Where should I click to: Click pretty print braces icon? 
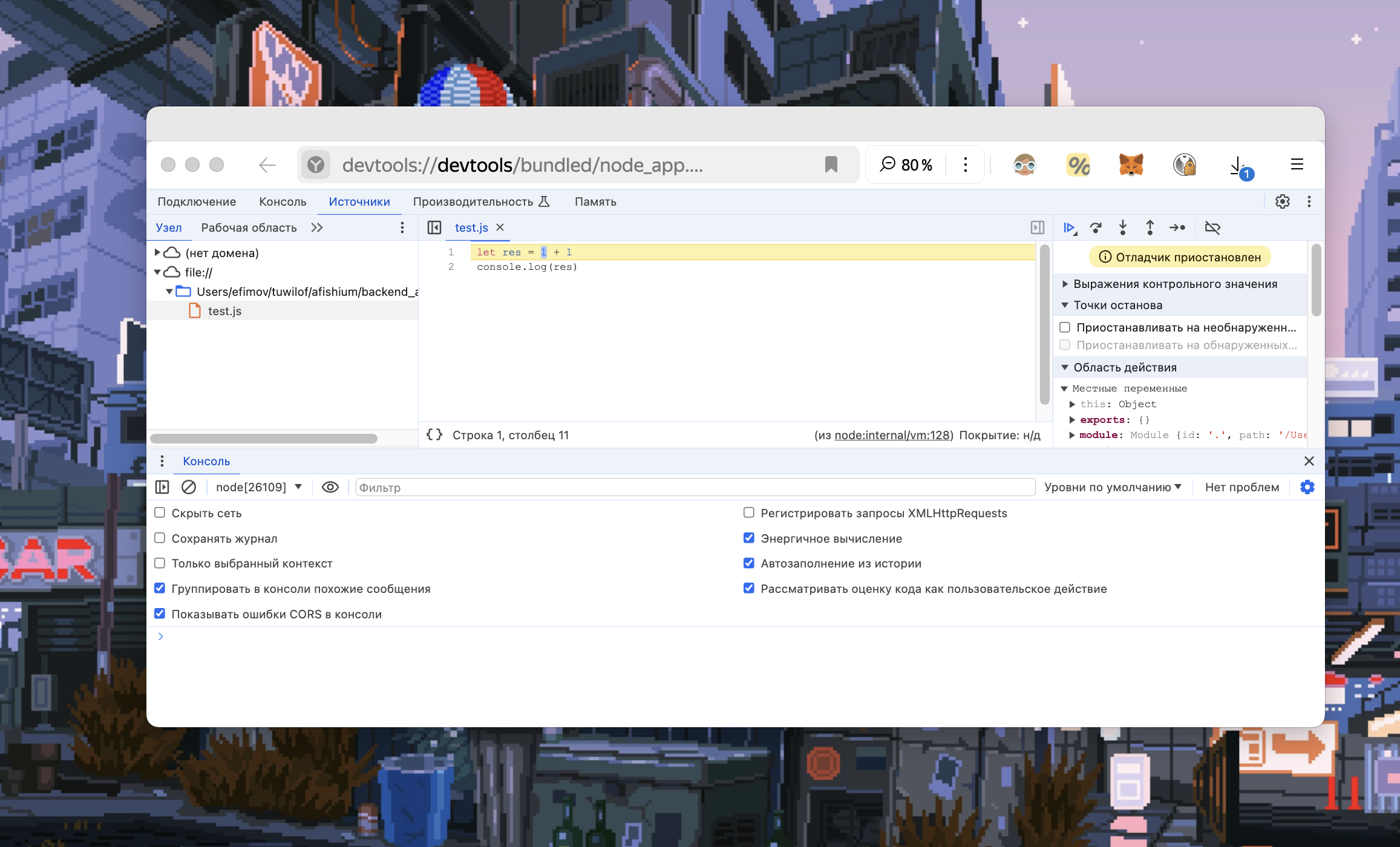pos(434,434)
